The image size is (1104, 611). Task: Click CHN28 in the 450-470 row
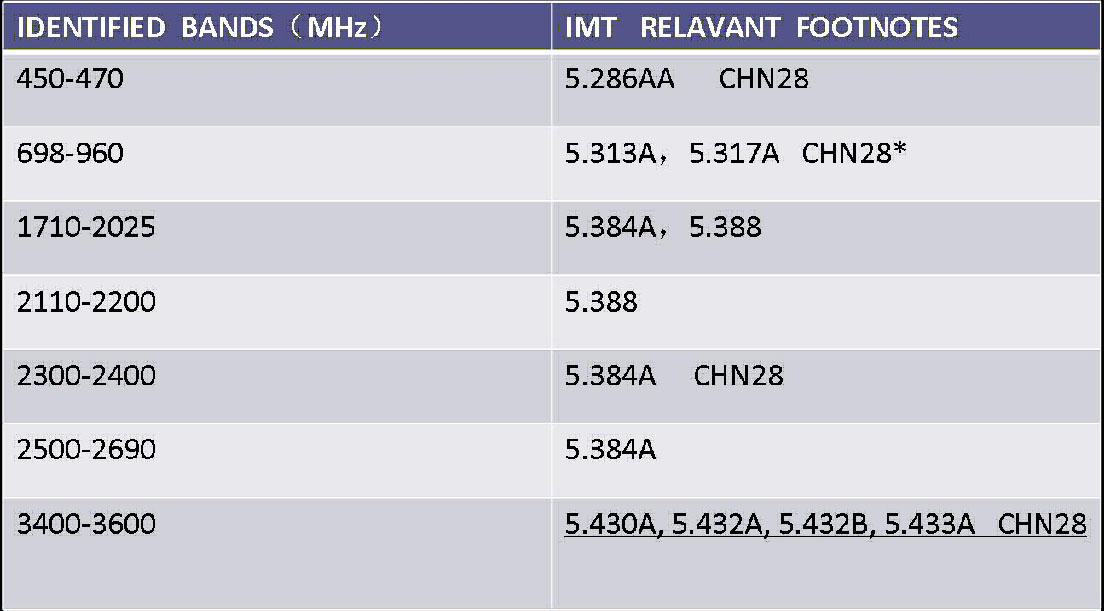(x=763, y=79)
